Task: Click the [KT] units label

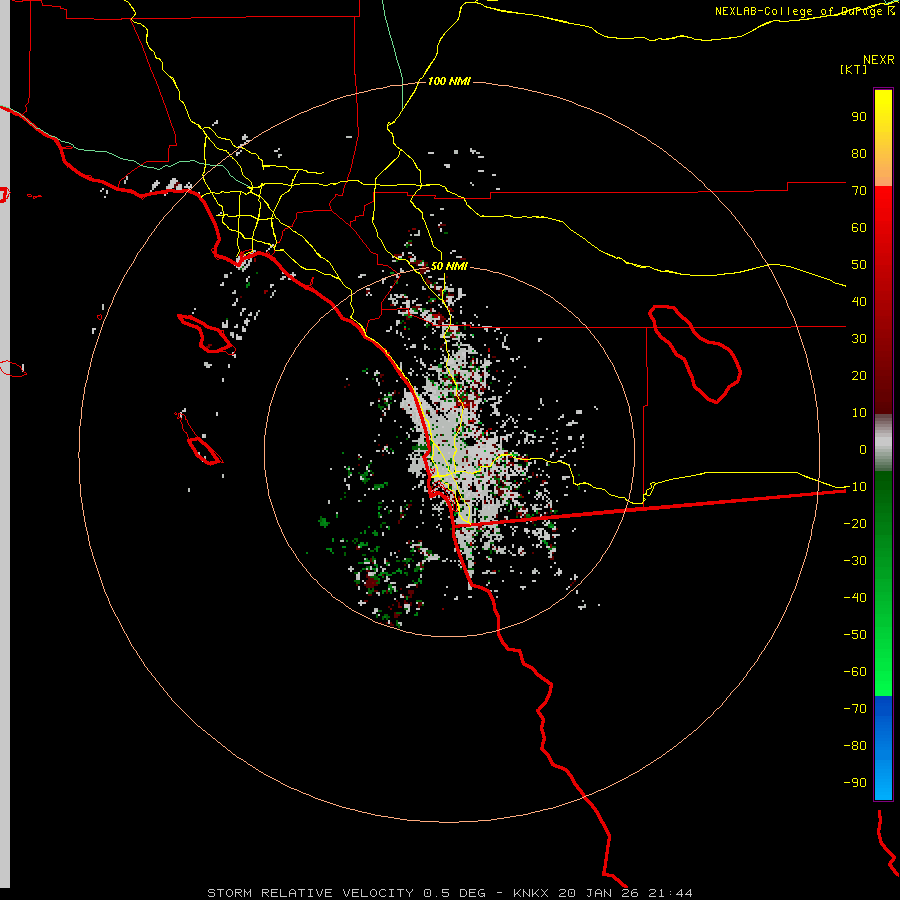Action: [x=854, y=69]
